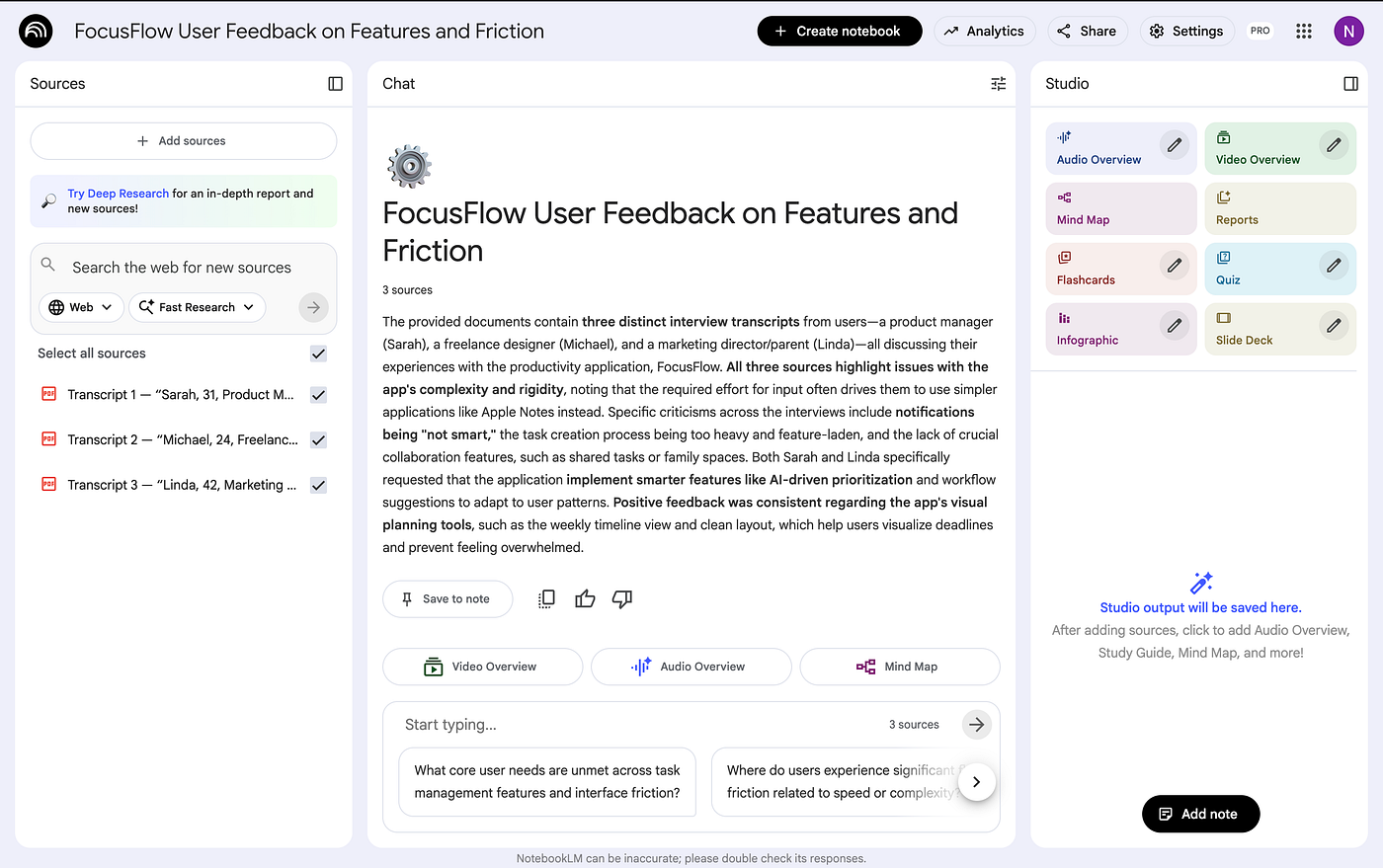Viewport: 1383px width, 868px height.
Task: Open the Google apps grid
Action: tap(1303, 31)
